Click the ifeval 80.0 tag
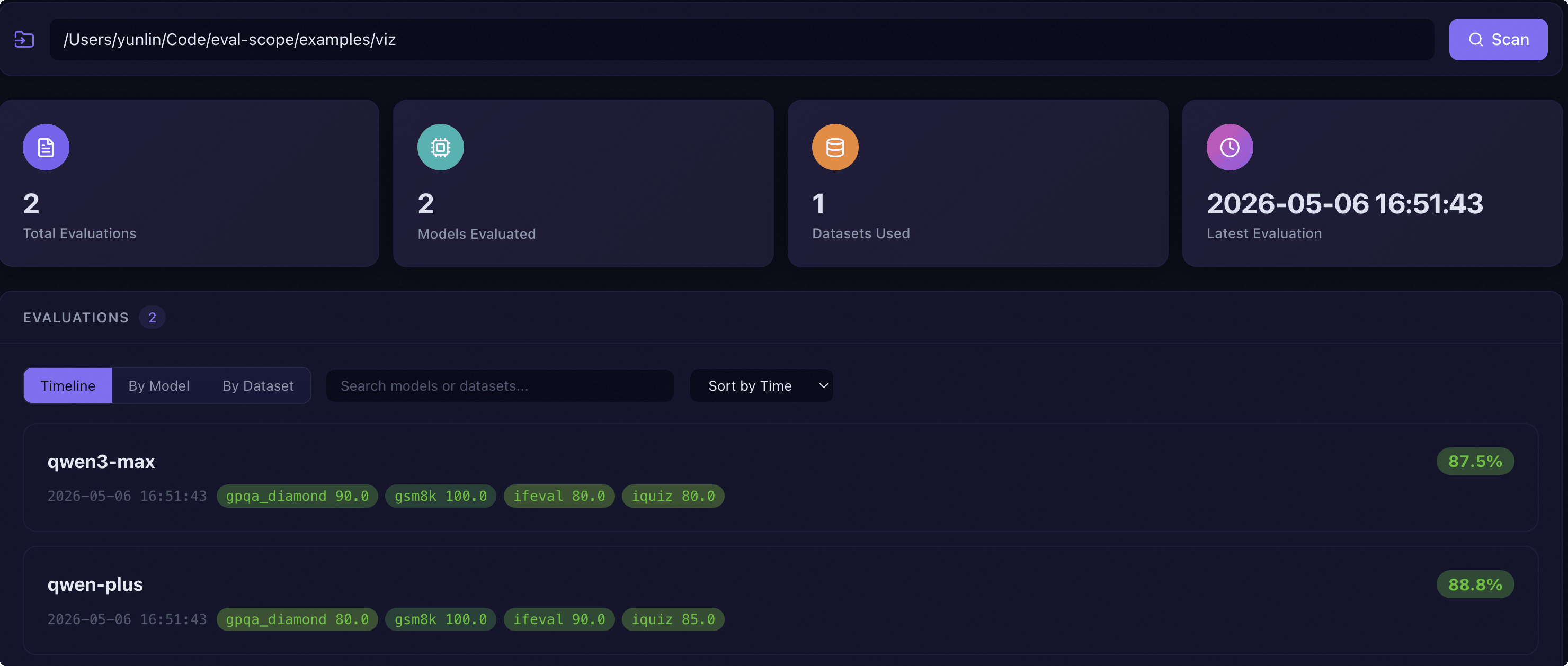The image size is (1568, 666). [559, 496]
